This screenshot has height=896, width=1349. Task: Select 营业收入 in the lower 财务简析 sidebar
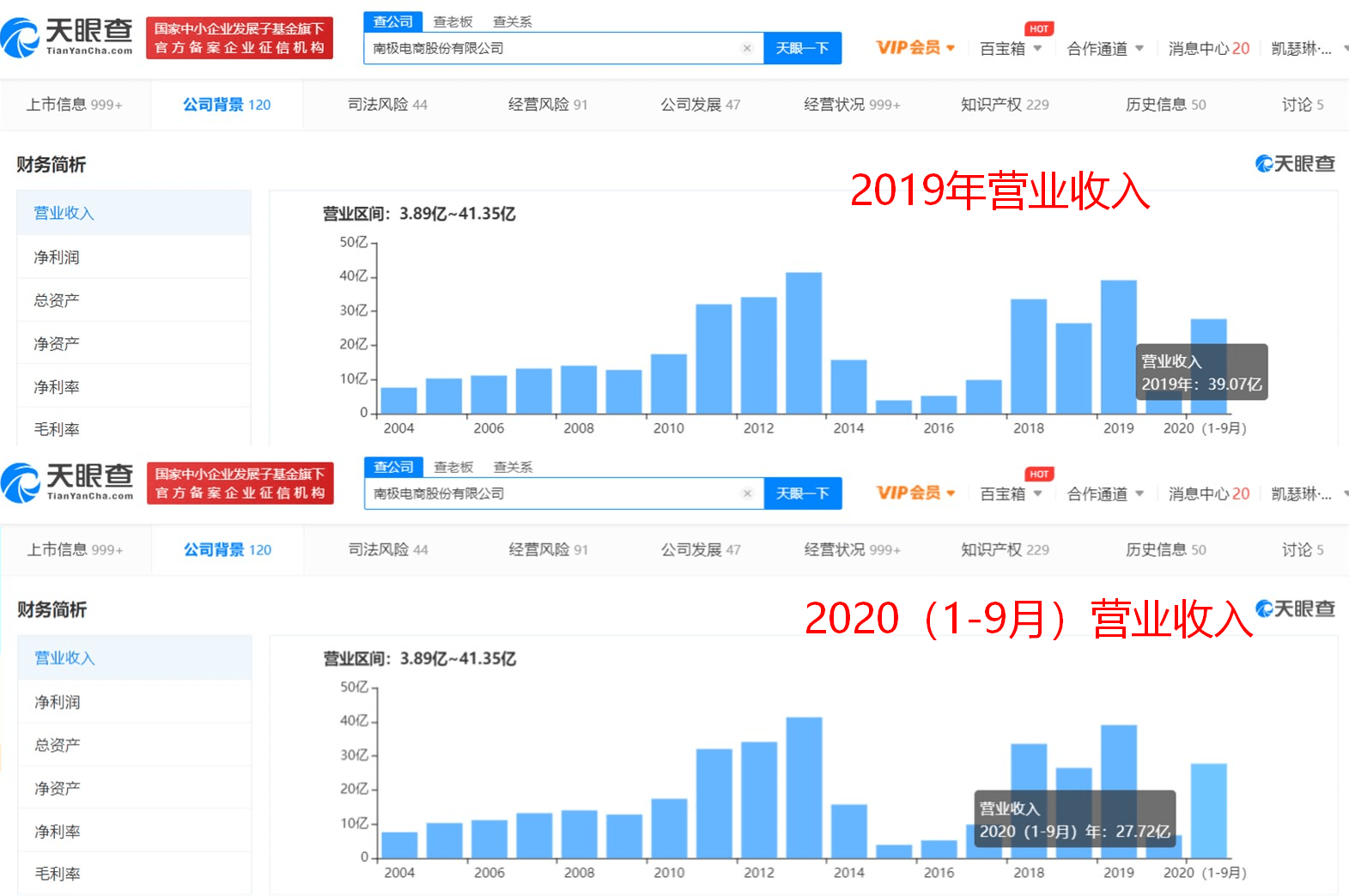135,658
